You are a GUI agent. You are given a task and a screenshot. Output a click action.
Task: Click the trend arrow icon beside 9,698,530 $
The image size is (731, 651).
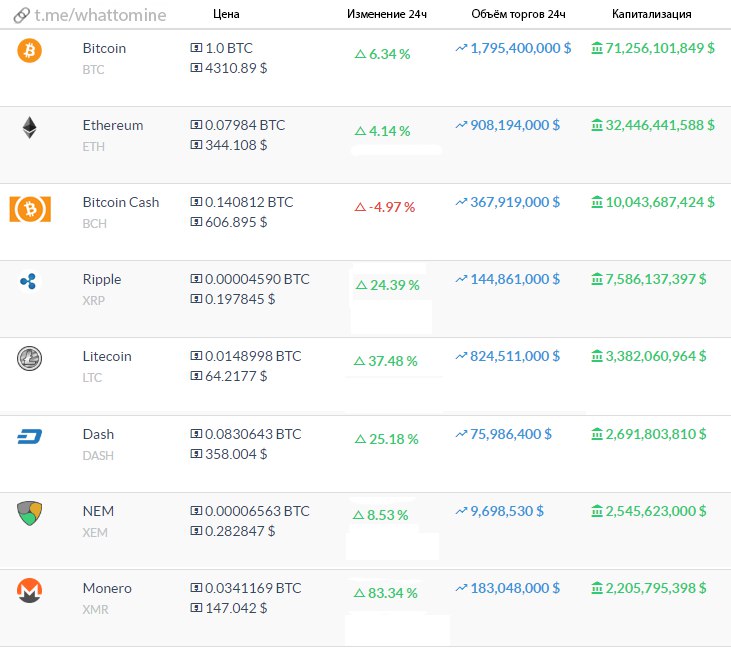pyautogui.click(x=461, y=511)
